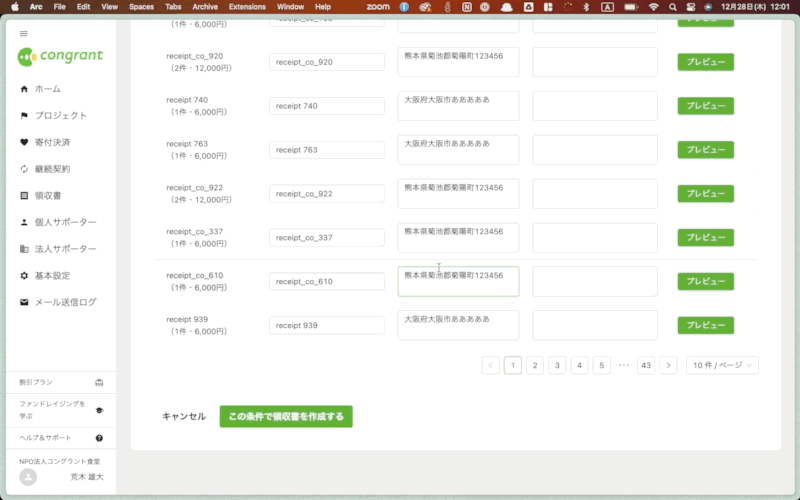
Task: Open the Archive menu in menu bar
Action: (x=205, y=7)
